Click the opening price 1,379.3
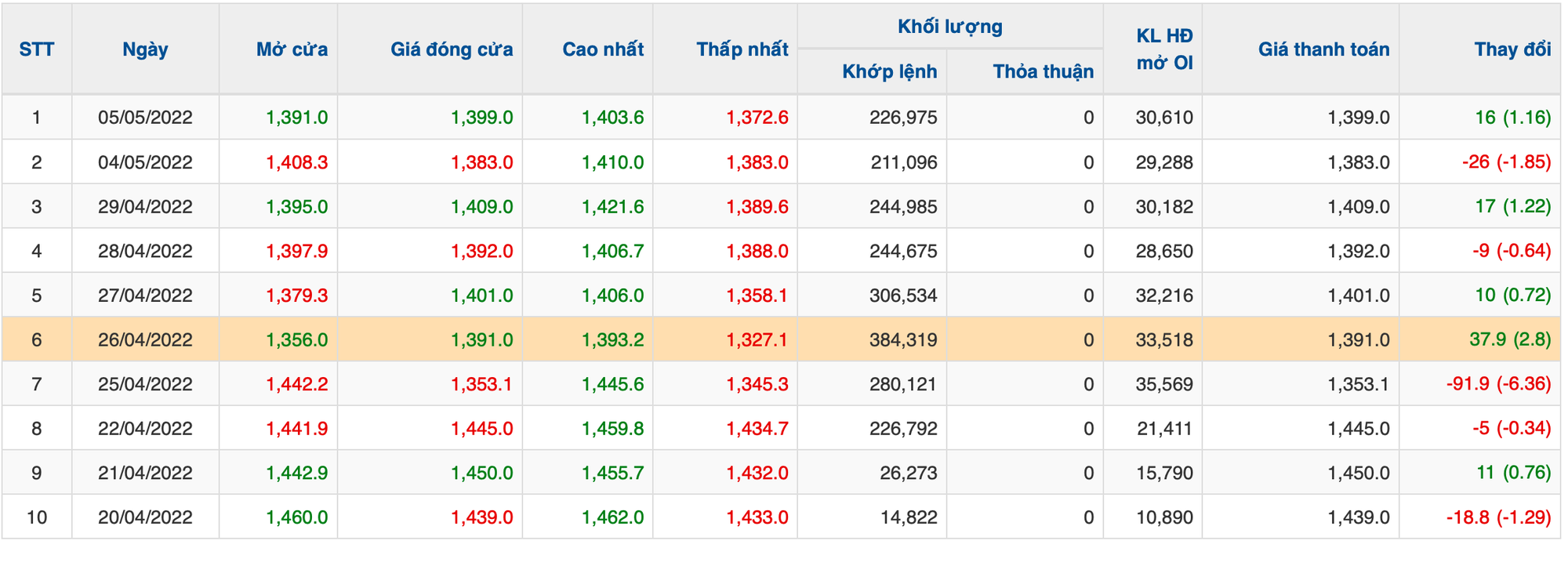This screenshot has height=566, width=1568. click(x=297, y=296)
